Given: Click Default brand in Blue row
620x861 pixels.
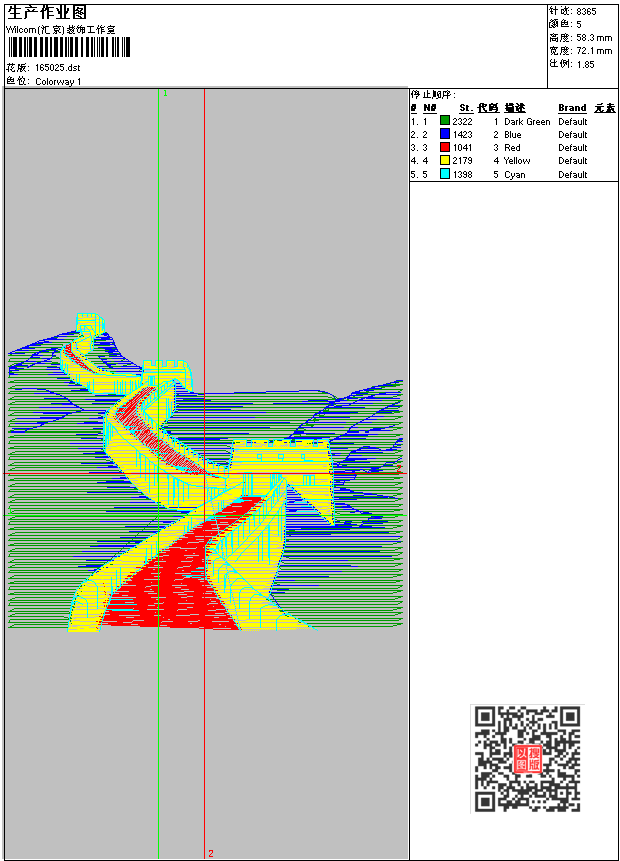Looking at the screenshot, I should (573, 135).
